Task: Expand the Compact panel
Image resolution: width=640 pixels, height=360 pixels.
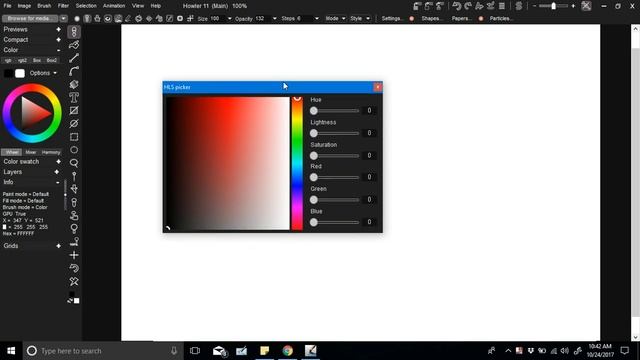Action: pos(58,40)
